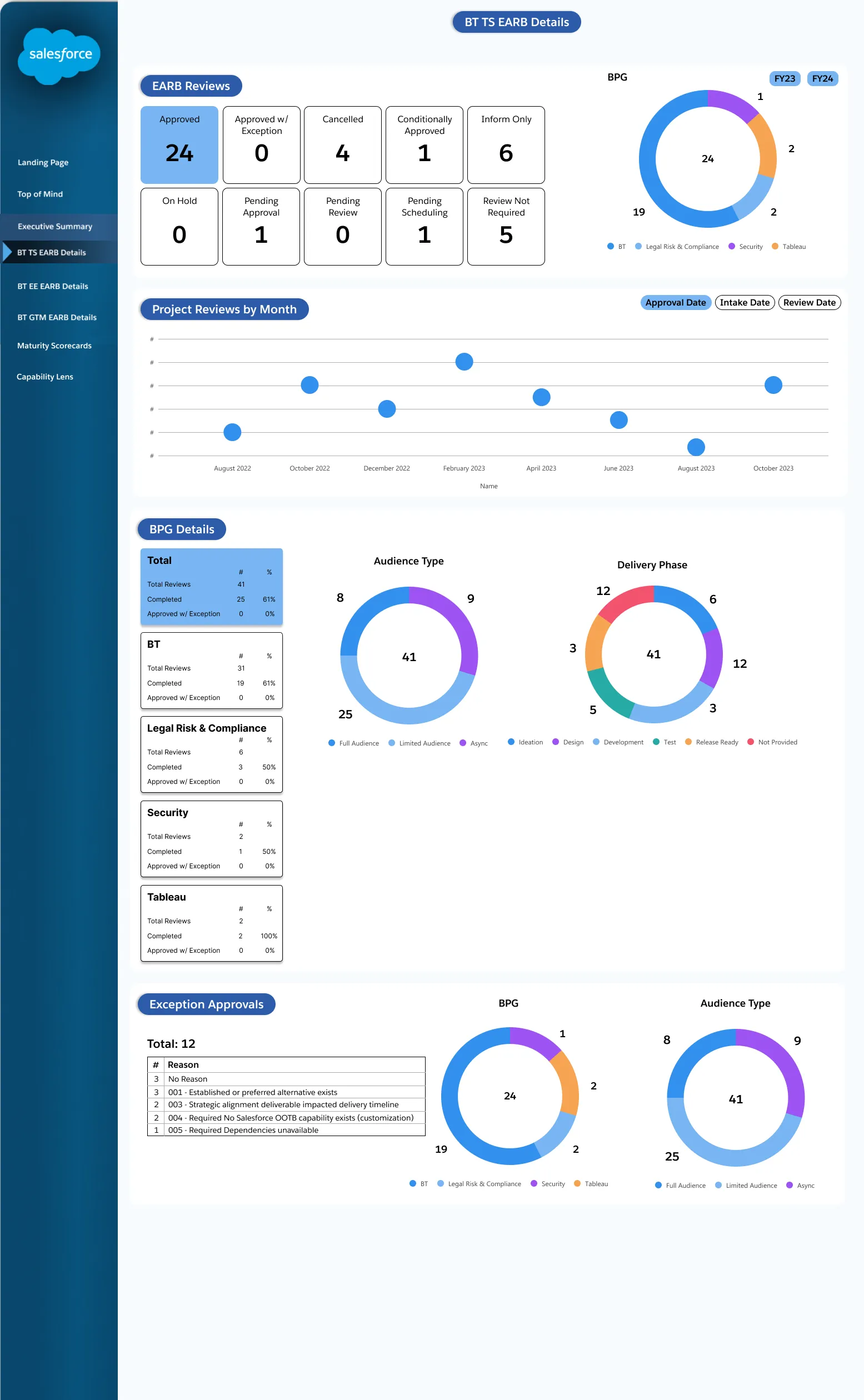Viewport: 864px width, 1400px height.
Task: Click the 'Total: 12' exception count
Action: [171, 1043]
